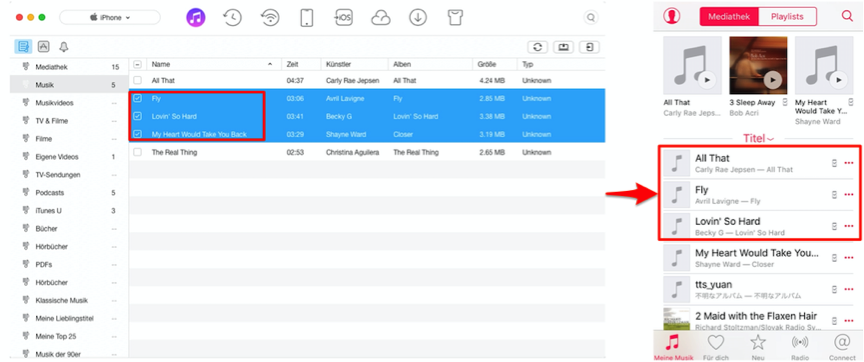The height and width of the screenshot is (362, 864).
Task: Sort by the Zeit column header
Action: (x=301, y=64)
